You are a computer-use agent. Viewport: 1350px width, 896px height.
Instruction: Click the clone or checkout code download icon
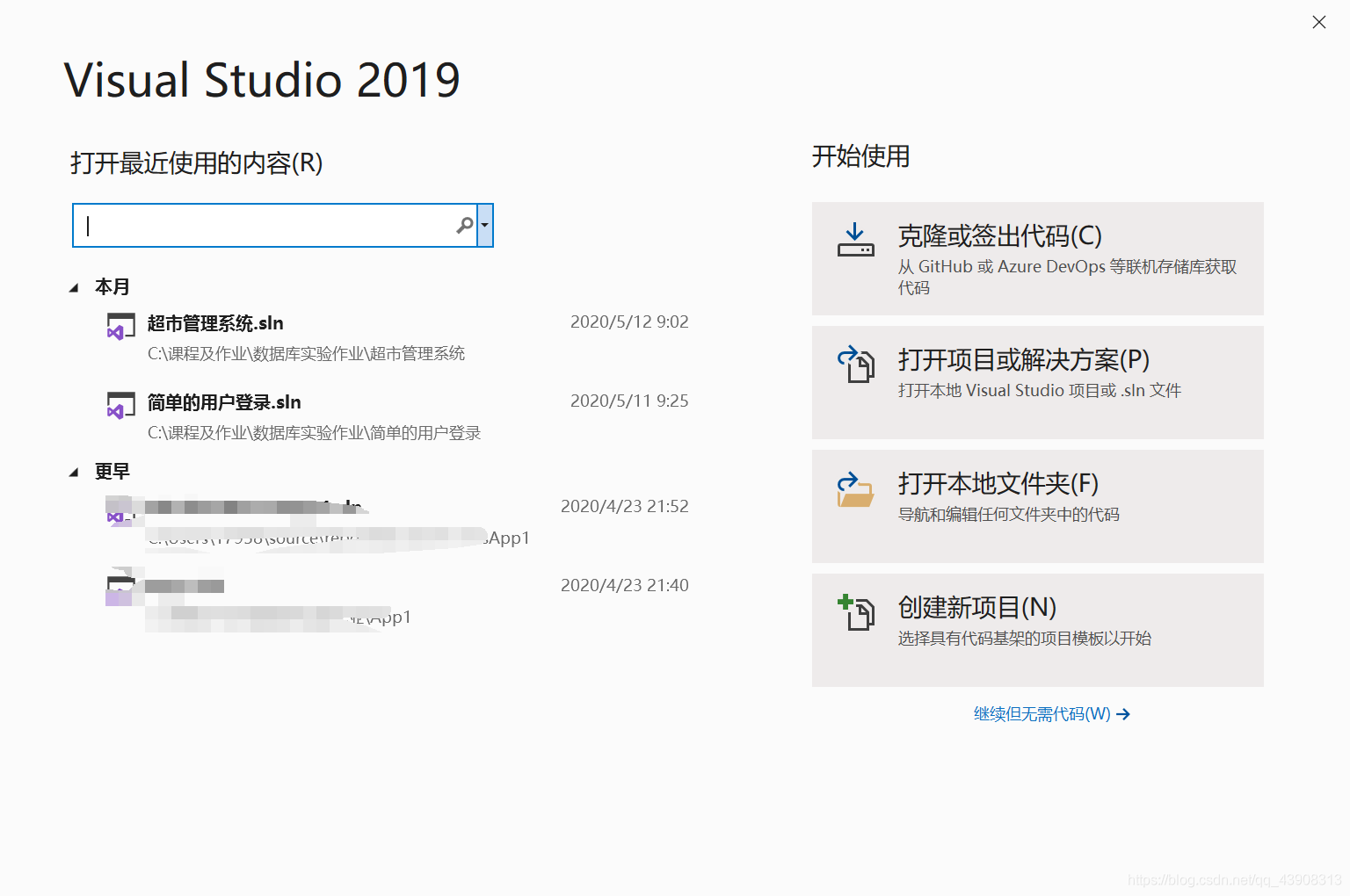tap(855, 240)
